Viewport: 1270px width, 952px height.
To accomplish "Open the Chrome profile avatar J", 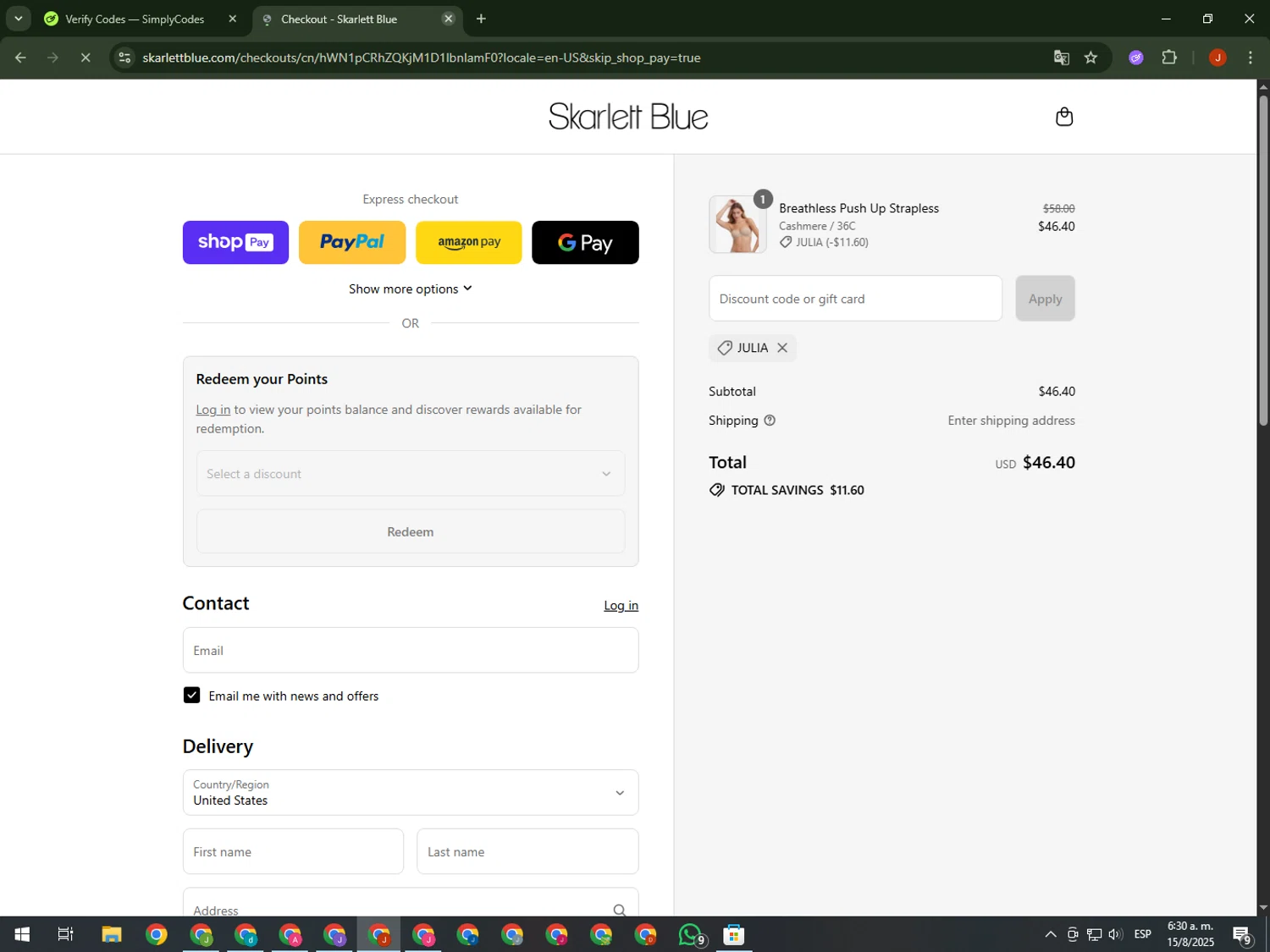I will 1218,58.
